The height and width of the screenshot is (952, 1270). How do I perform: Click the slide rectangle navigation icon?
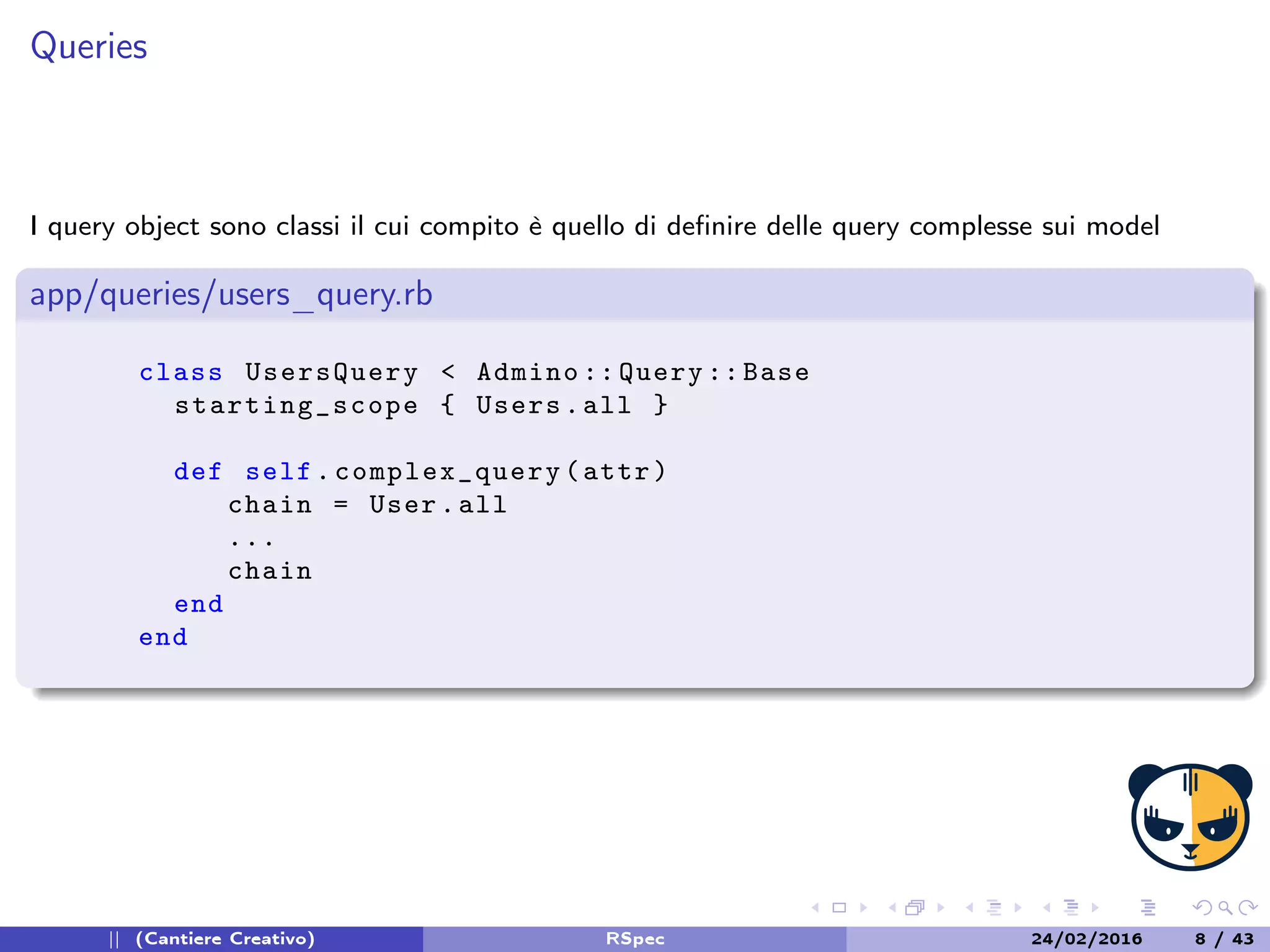[x=839, y=908]
